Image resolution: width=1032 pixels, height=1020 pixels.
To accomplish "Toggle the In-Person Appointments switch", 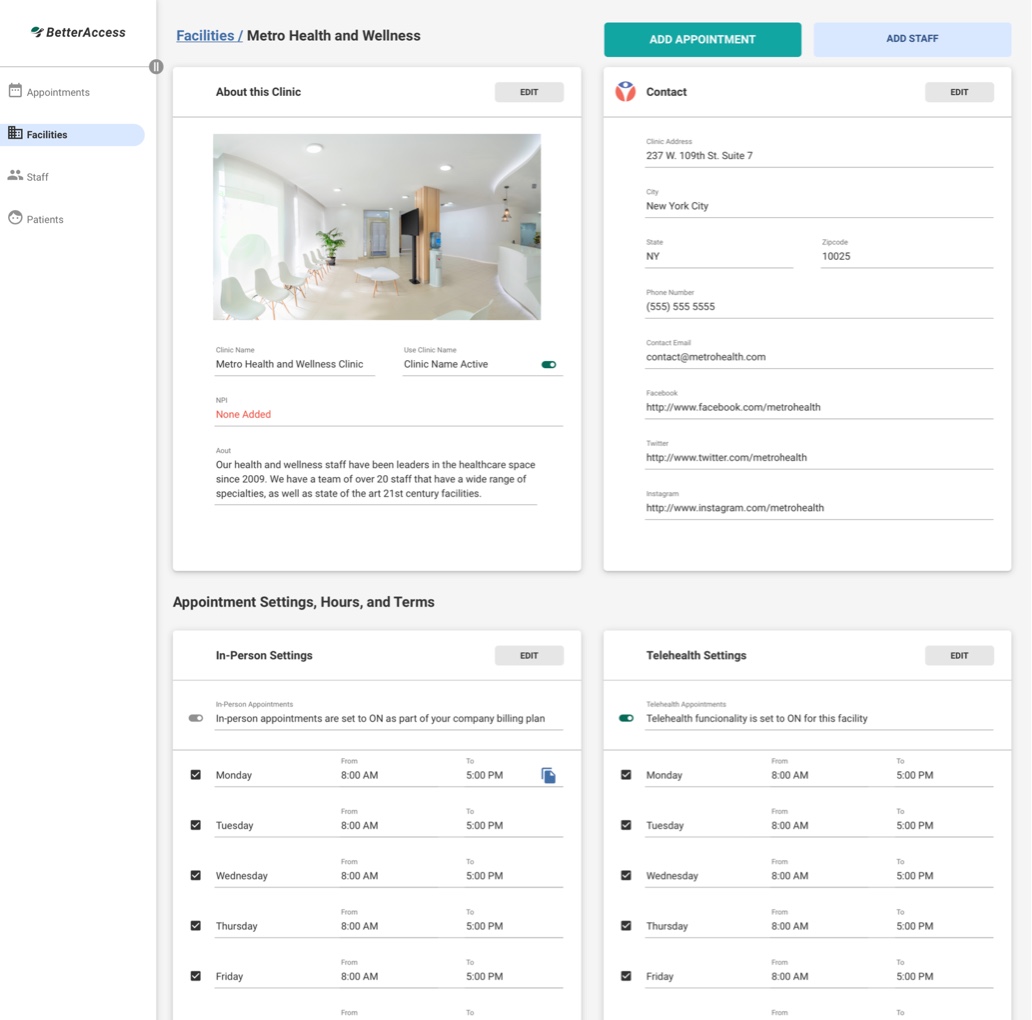I will pos(196,717).
